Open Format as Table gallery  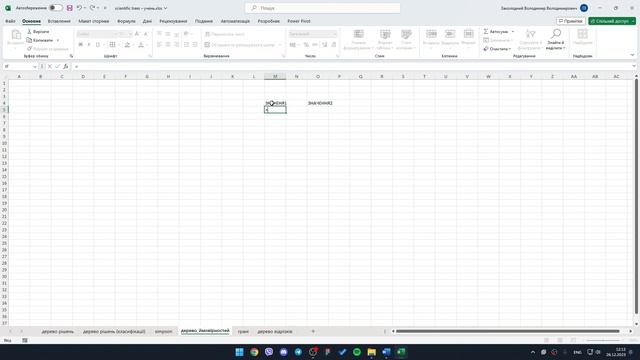pos(385,40)
